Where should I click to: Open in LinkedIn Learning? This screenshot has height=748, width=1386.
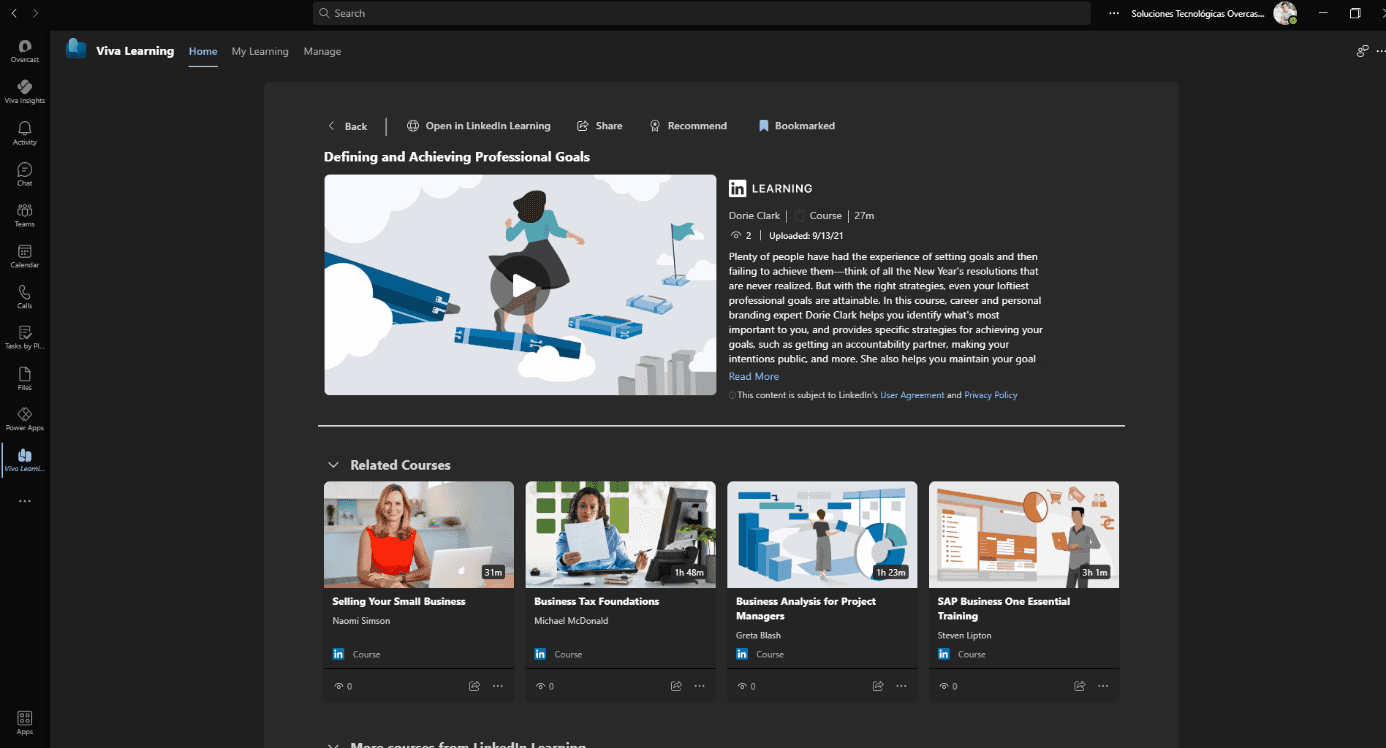[x=478, y=126]
